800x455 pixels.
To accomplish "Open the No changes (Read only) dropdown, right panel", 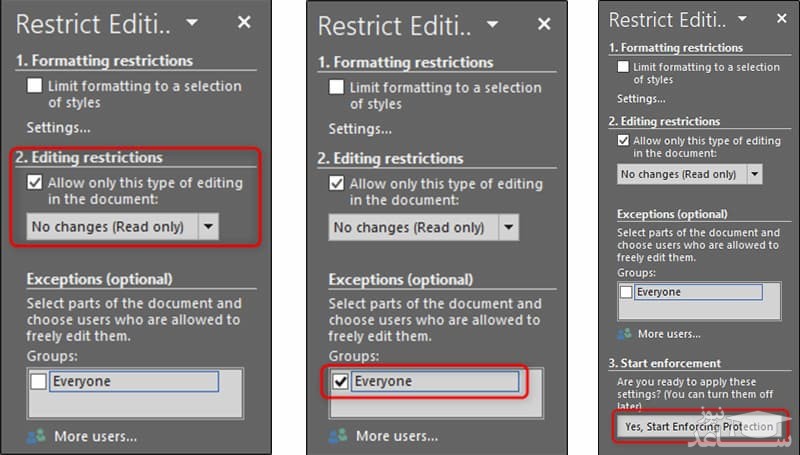I will point(754,174).
